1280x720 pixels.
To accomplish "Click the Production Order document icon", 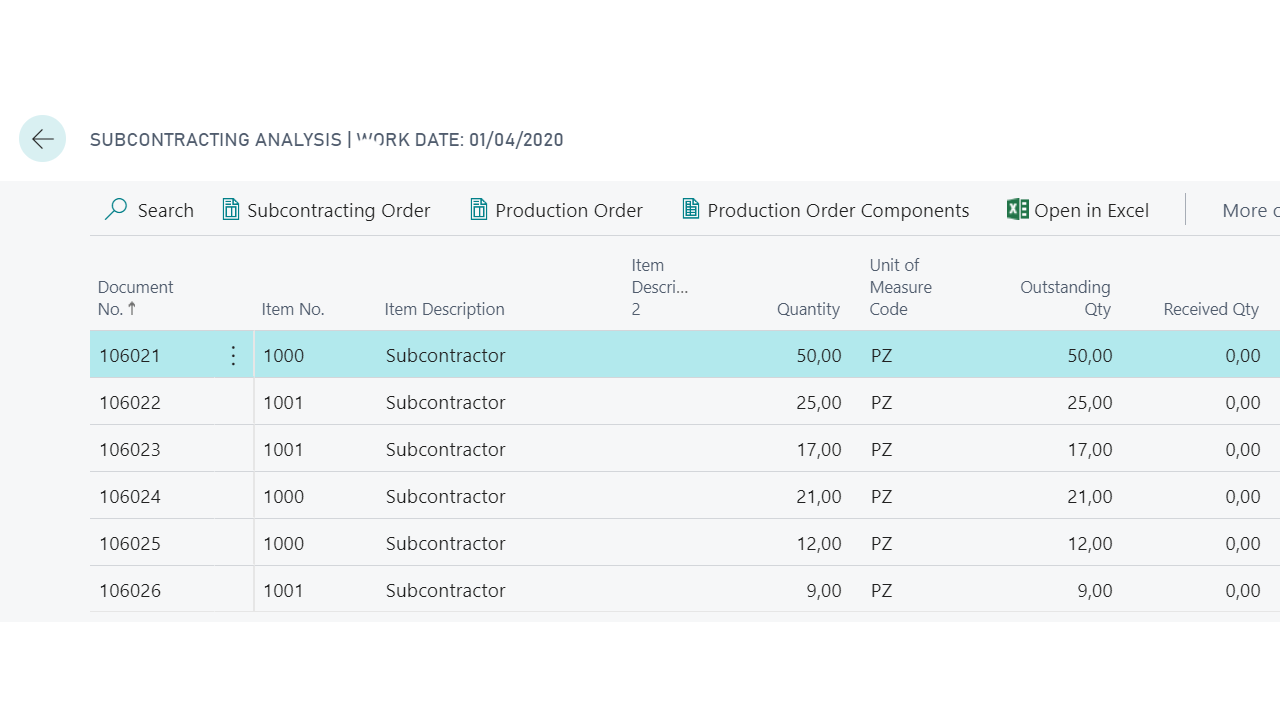I will click(x=479, y=209).
